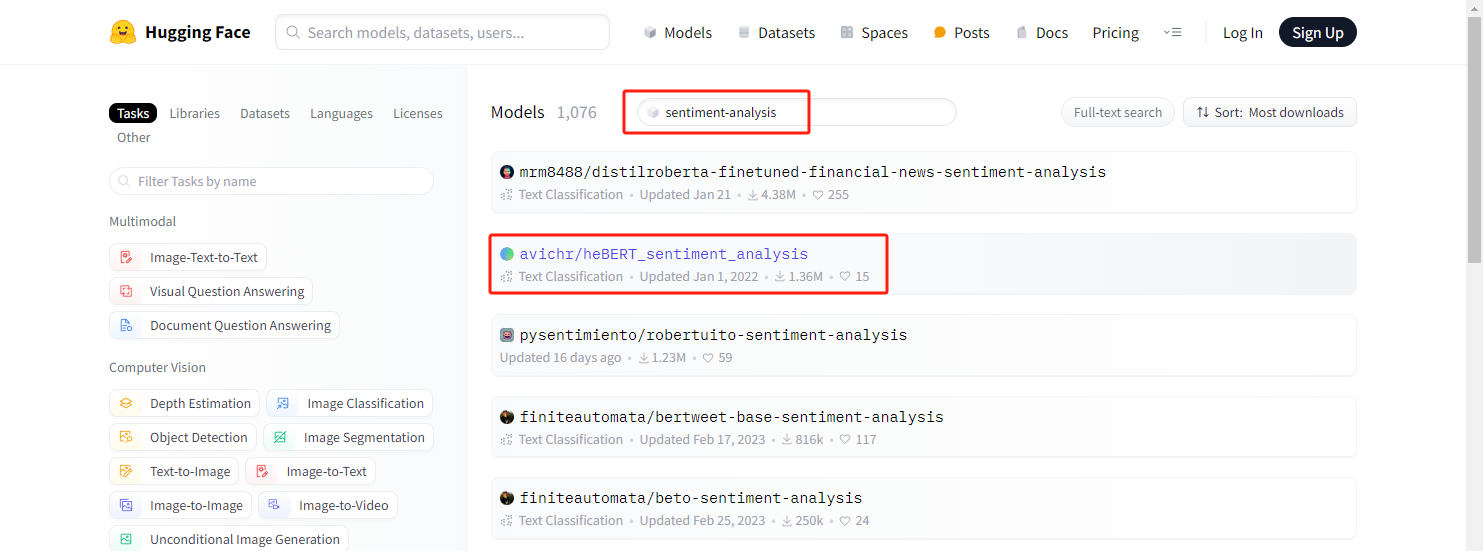Click the Image Segmentation task icon

[280, 437]
